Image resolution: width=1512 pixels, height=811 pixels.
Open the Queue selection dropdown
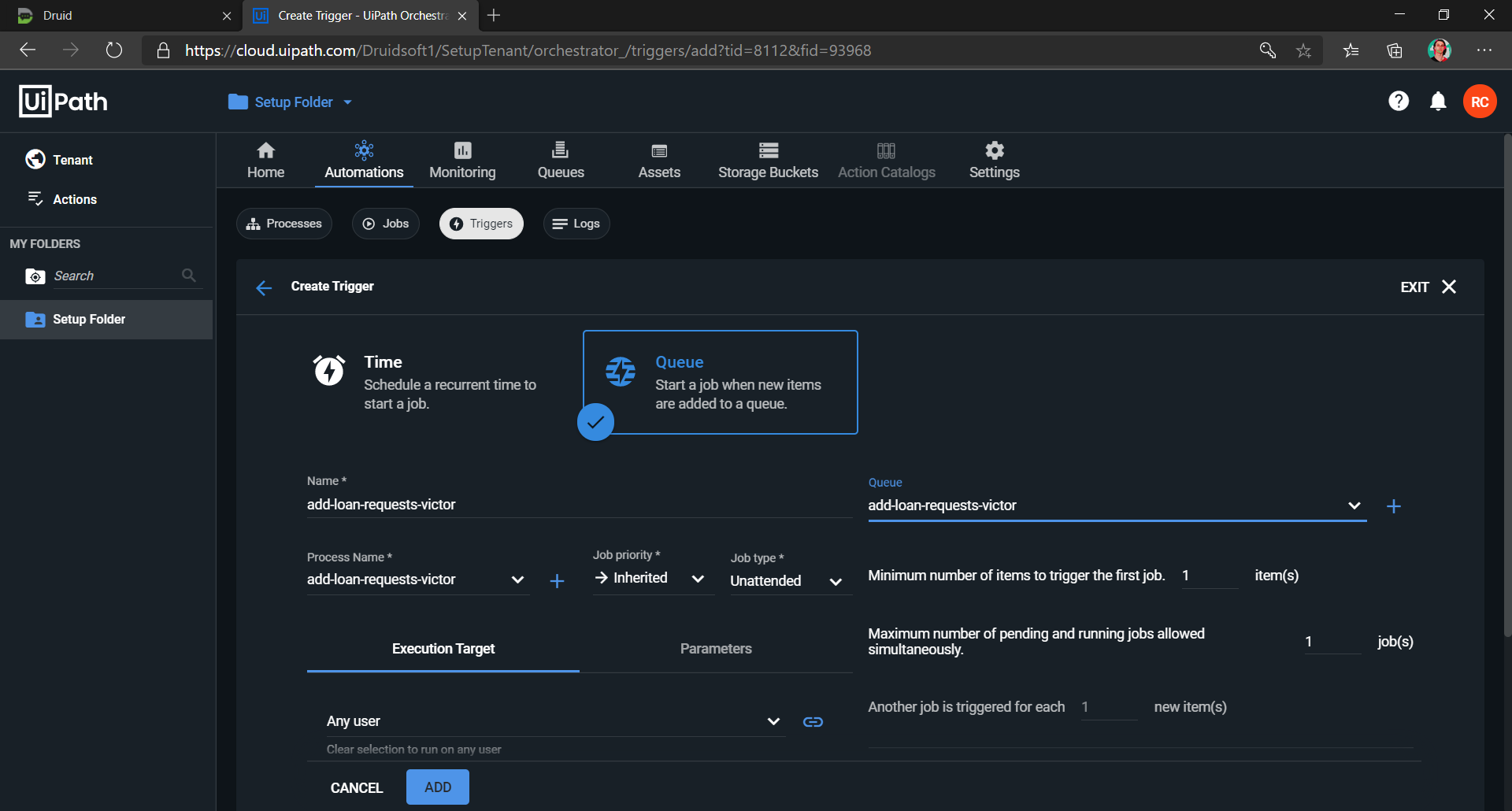pyautogui.click(x=1117, y=505)
